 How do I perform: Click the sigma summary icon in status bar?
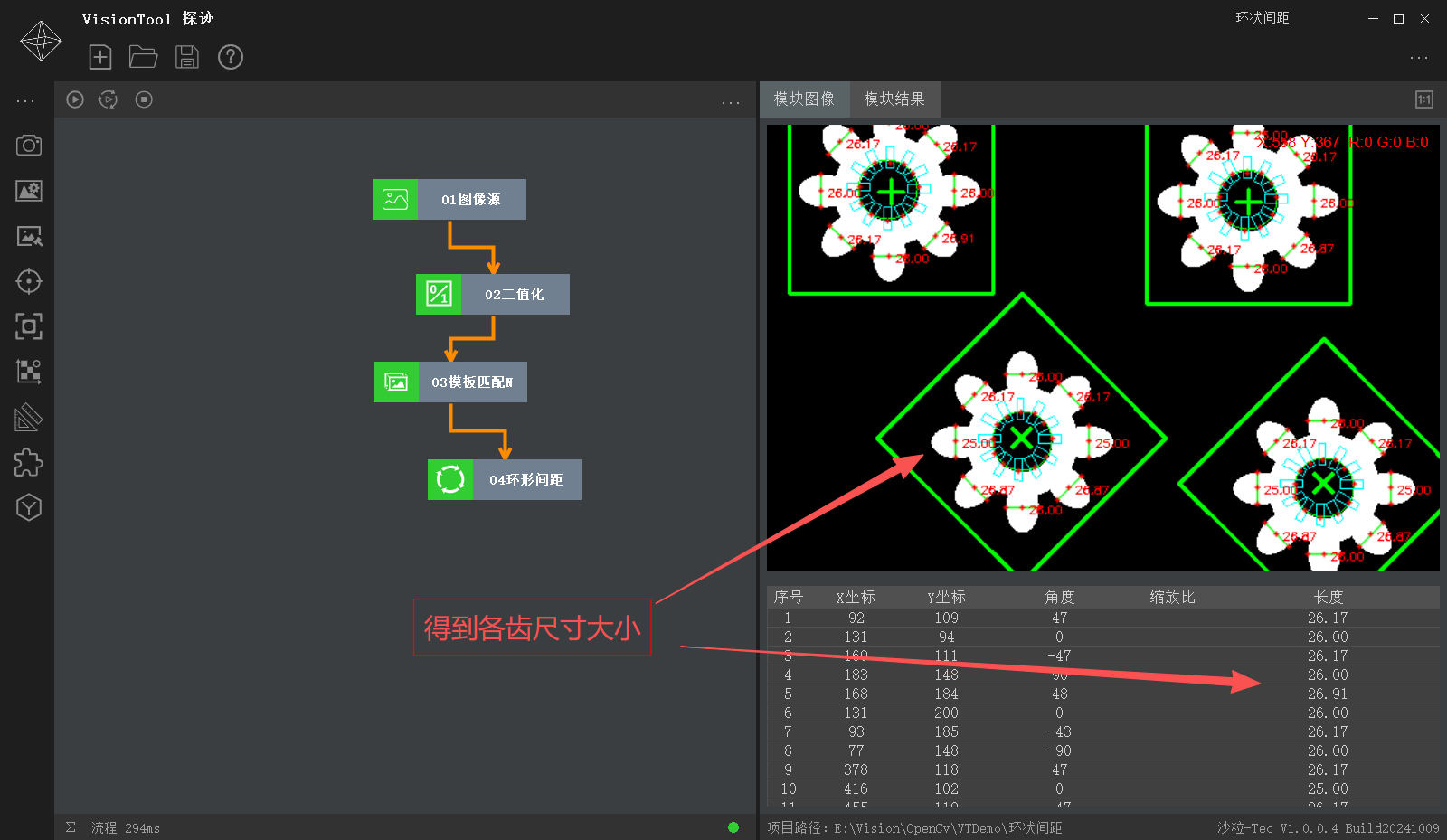click(71, 827)
